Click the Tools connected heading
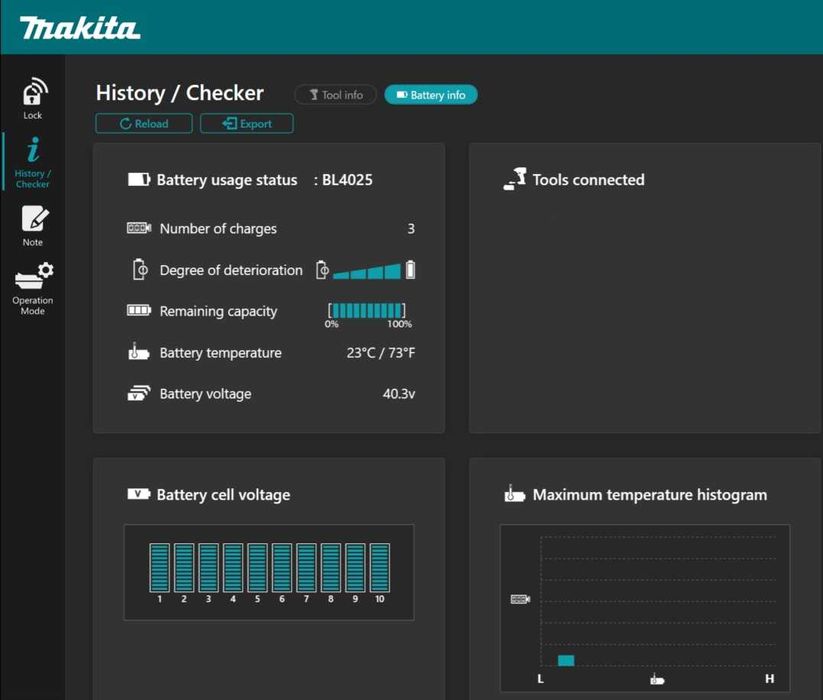The width and height of the screenshot is (823, 700). point(588,180)
